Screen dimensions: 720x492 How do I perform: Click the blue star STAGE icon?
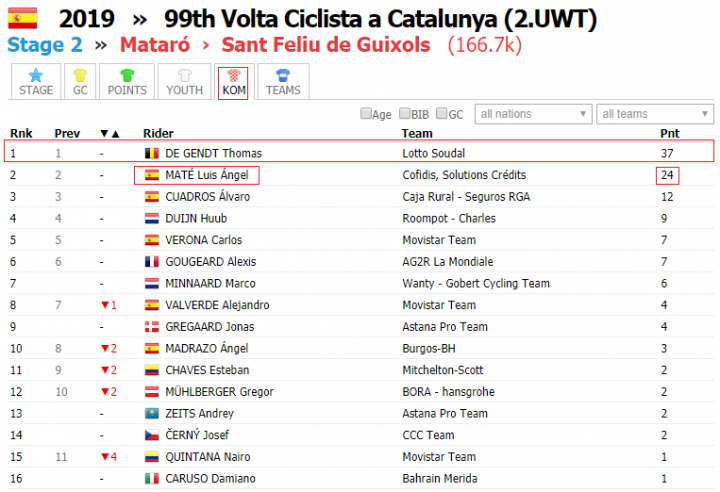pyautogui.click(x=35, y=75)
